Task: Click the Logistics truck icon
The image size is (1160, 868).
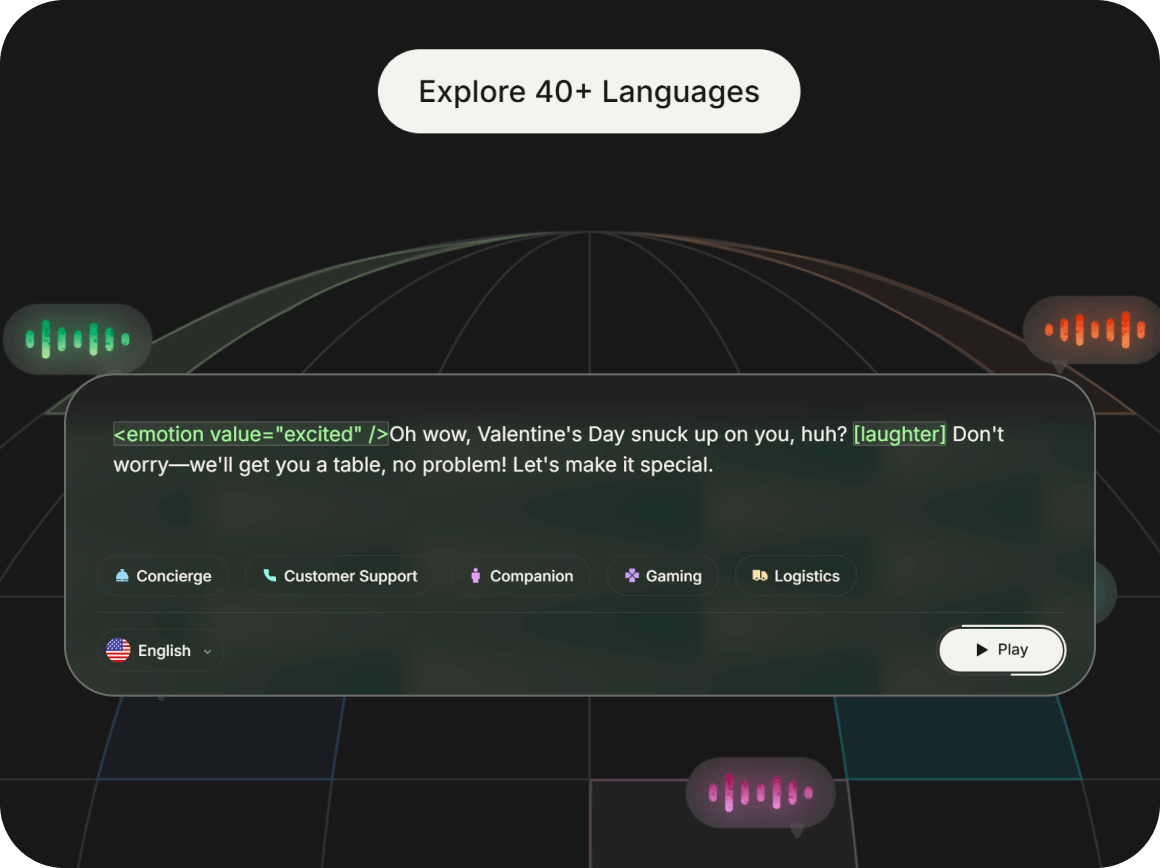Action: pyautogui.click(x=760, y=576)
